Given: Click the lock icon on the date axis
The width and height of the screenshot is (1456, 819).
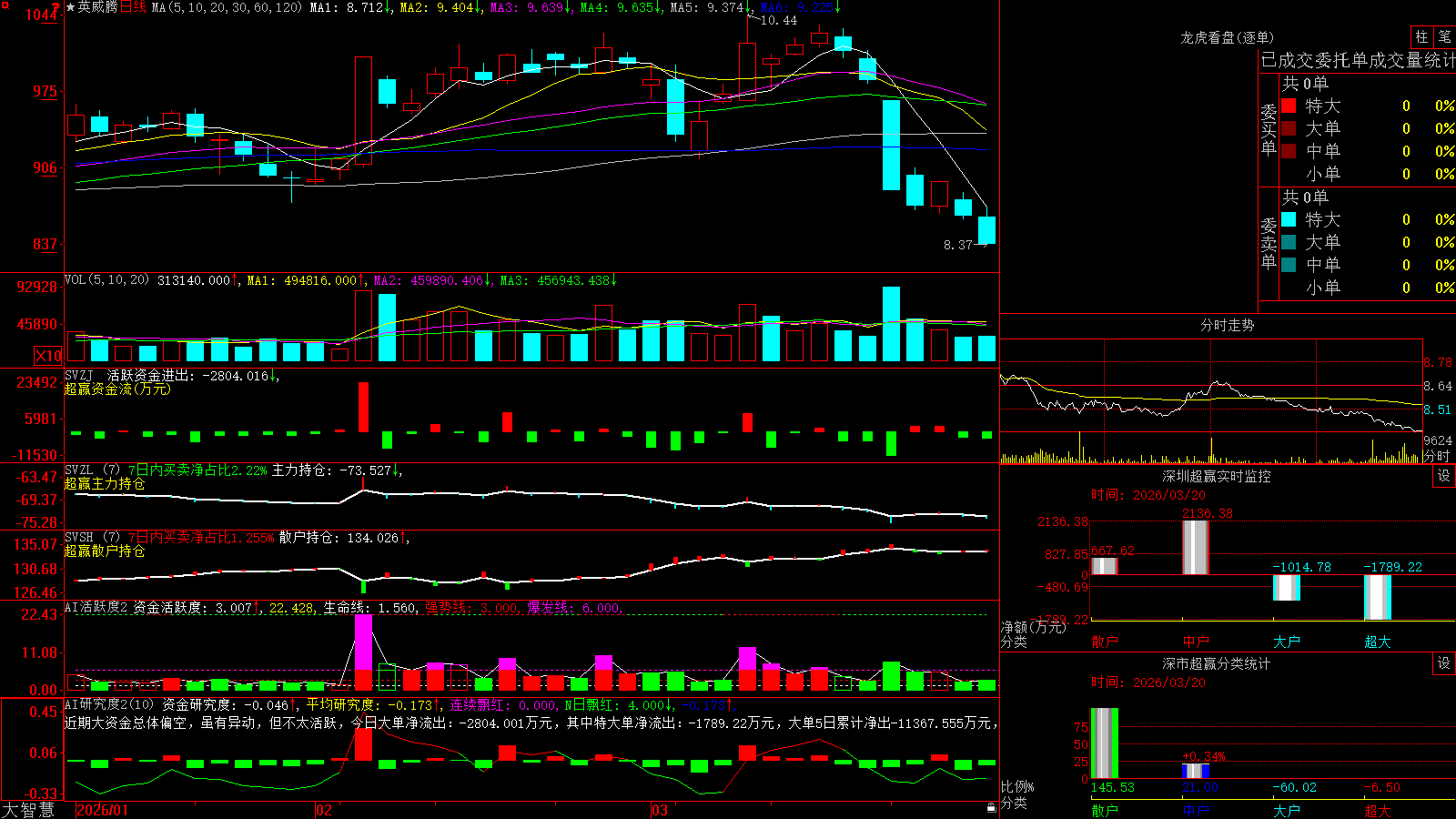Looking at the screenshot, I should [992, 808].
